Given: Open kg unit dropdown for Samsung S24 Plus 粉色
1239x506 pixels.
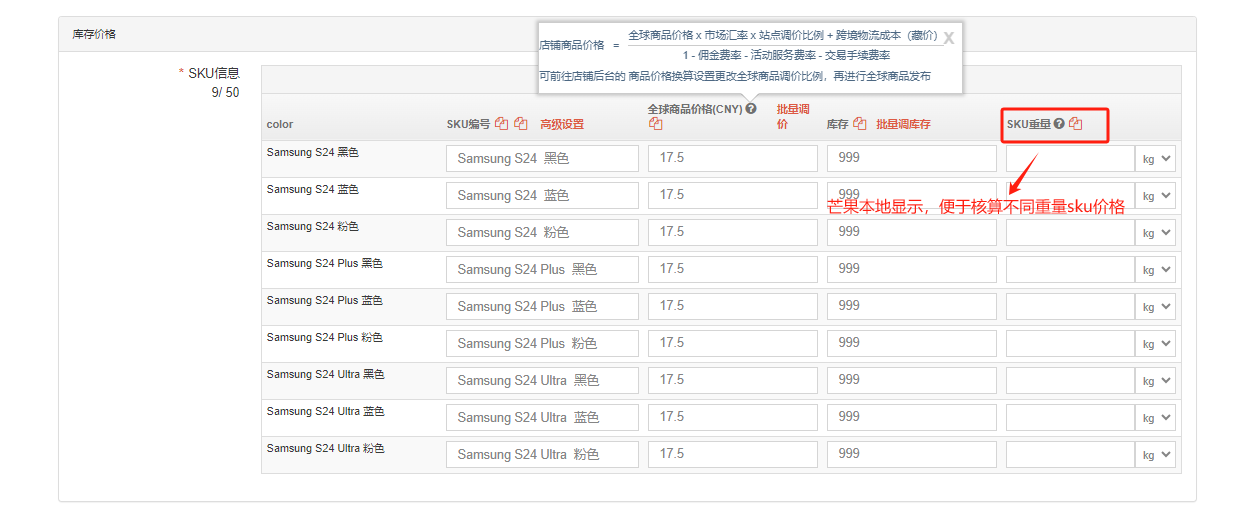Looking at the screenshot, I should [x=1157, y=344].
